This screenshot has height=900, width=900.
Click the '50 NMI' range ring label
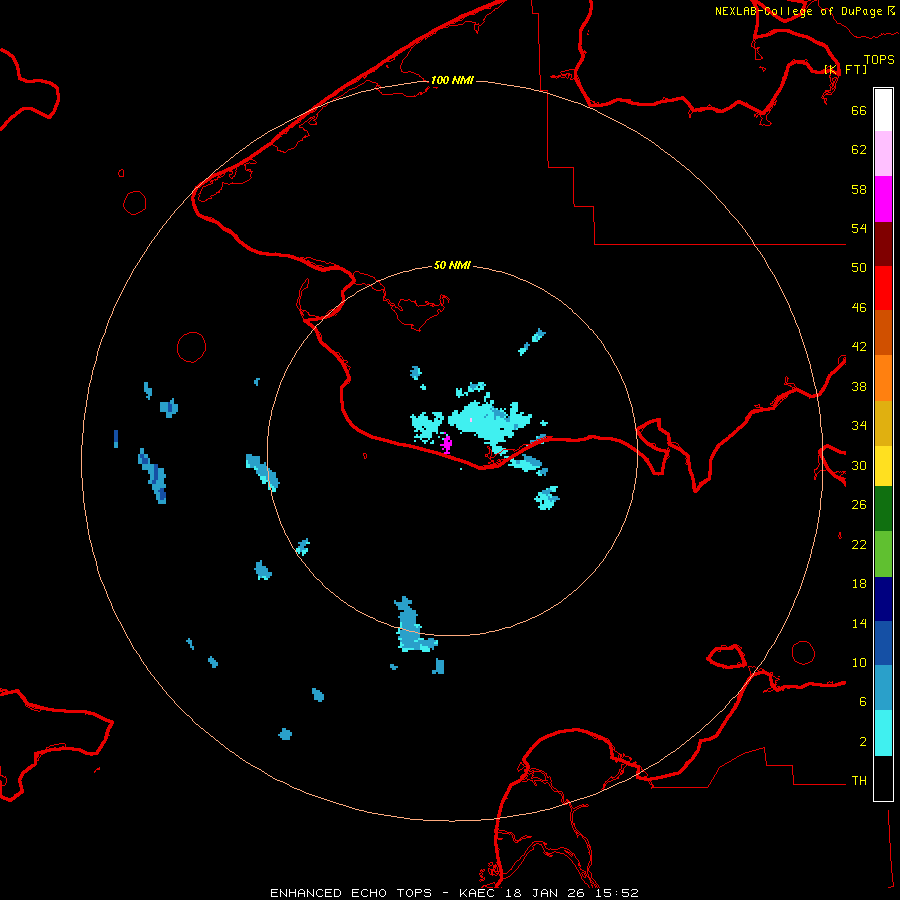point(452,265)
